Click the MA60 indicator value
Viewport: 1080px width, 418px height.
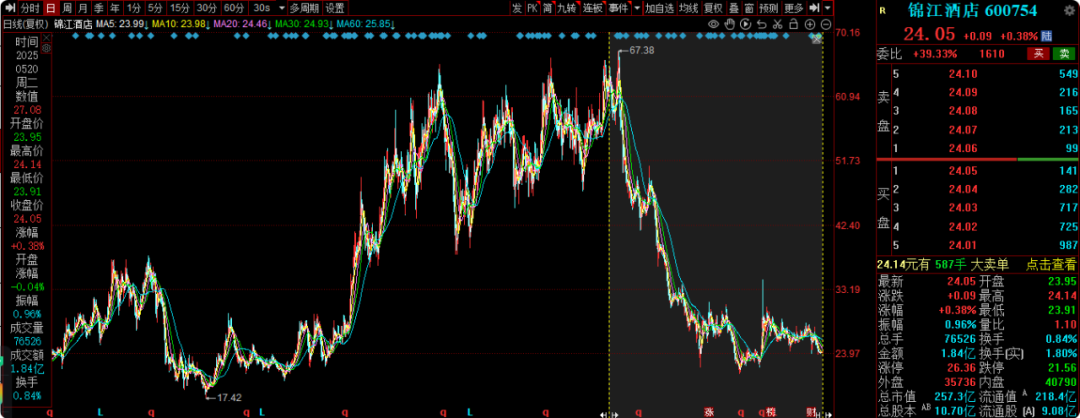tap(365, 24)
